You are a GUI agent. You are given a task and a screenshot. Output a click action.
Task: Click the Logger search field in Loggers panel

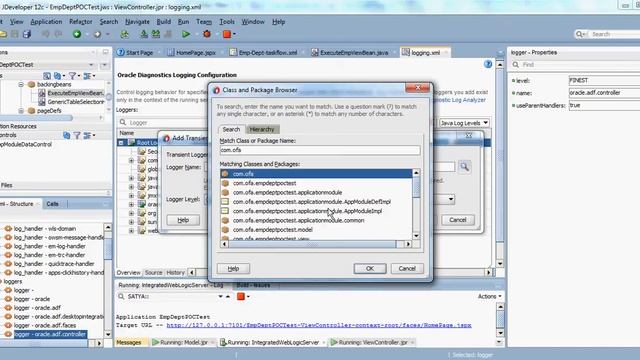(x=163, y=122)
